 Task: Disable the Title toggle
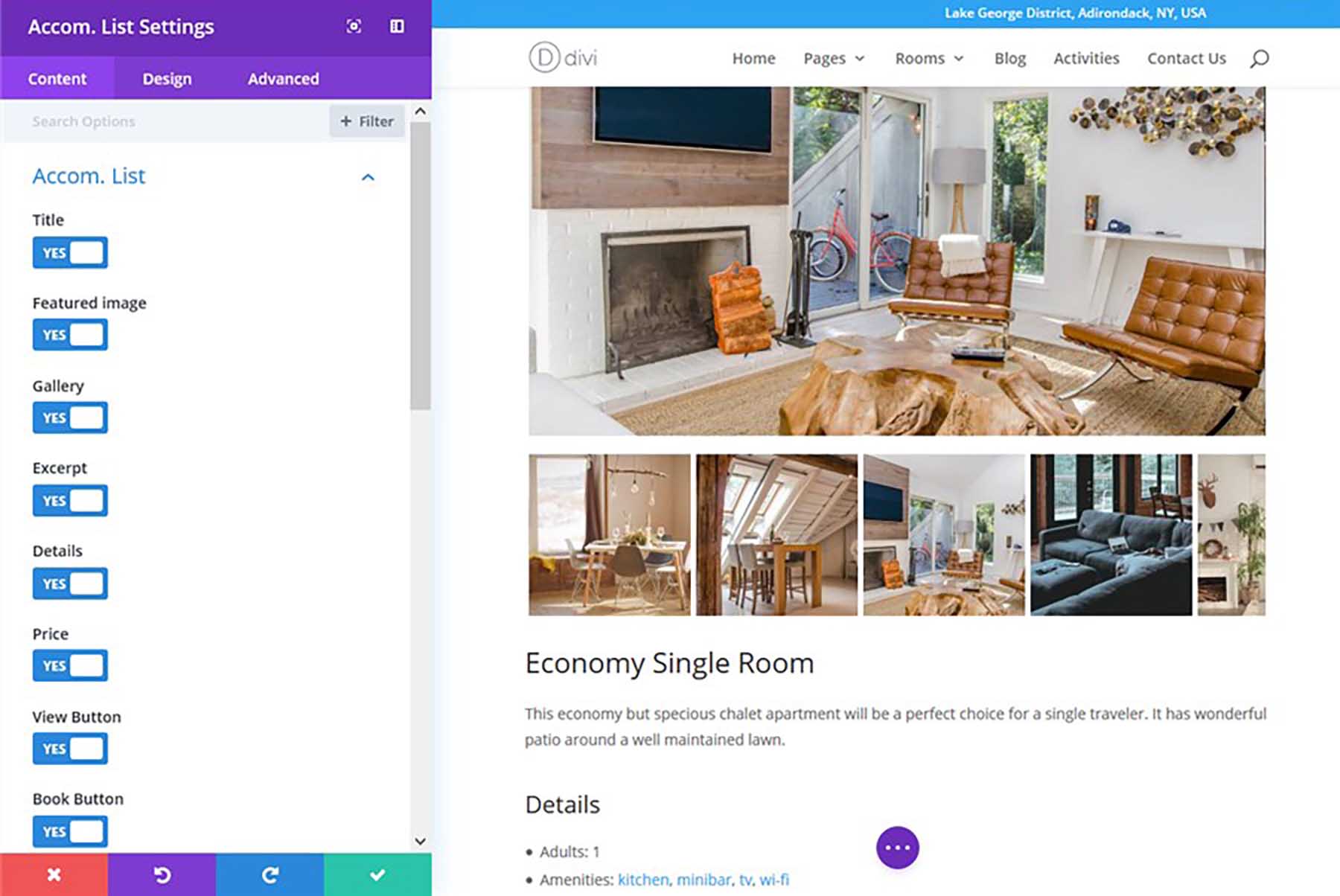coord(70,252)
